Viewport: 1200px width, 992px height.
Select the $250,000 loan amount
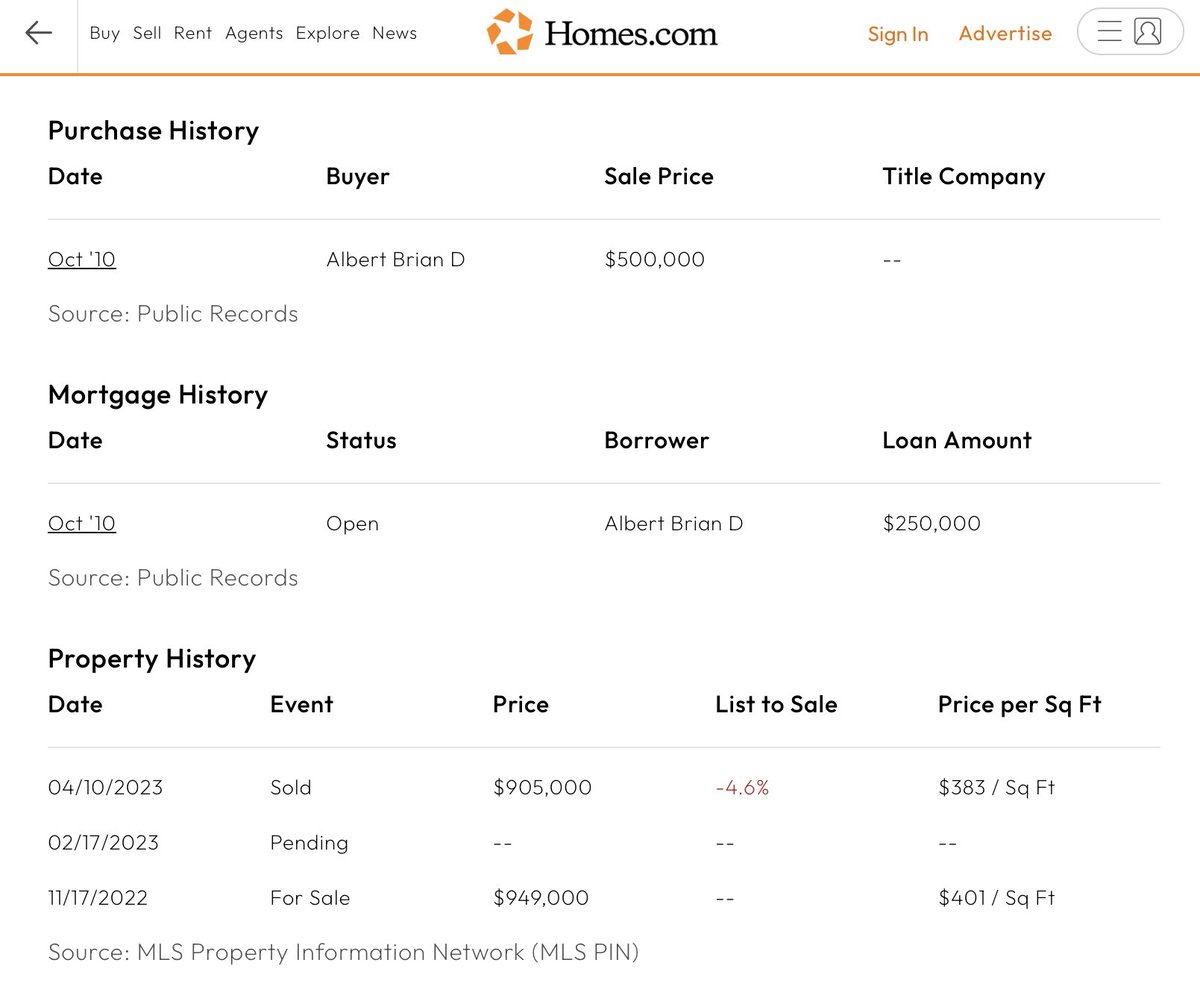click(x=932, y=523)
